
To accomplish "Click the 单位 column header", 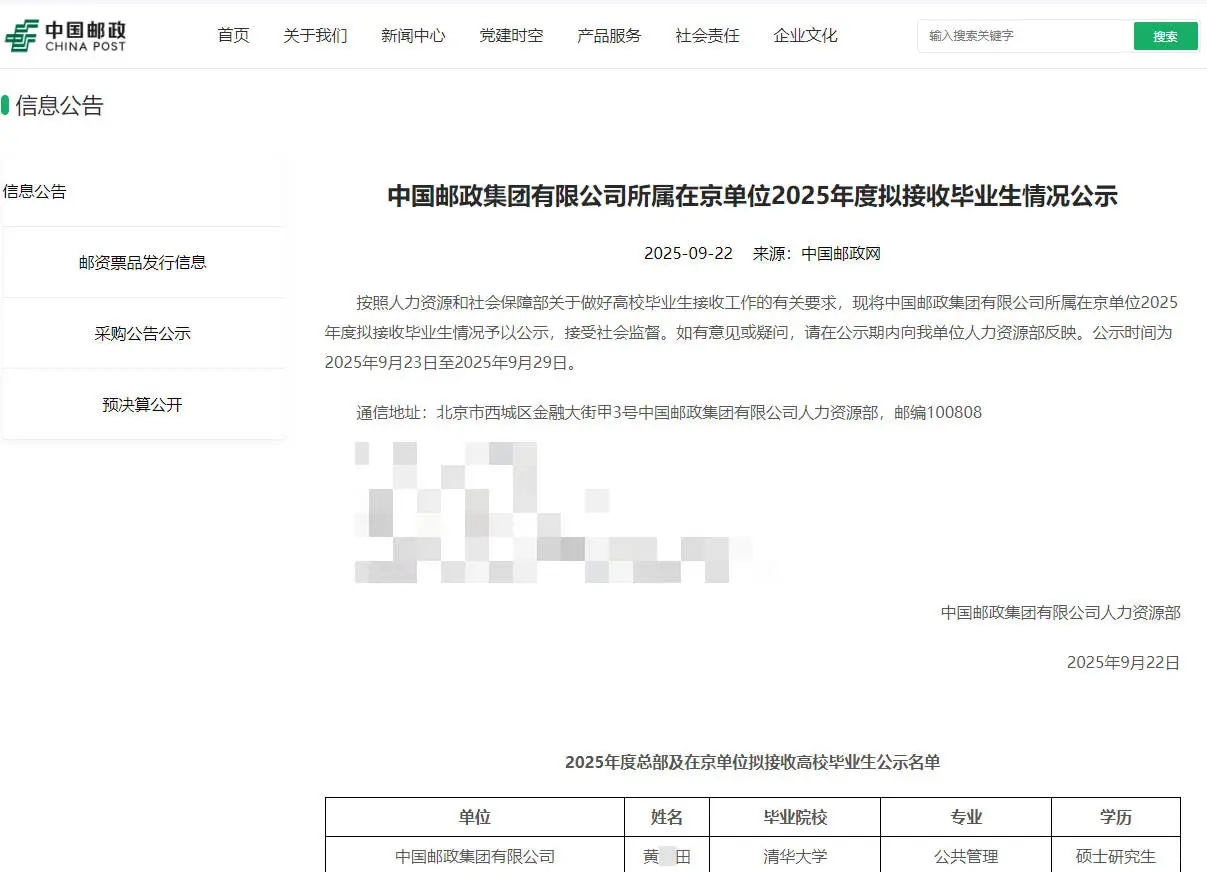I will (x=475, y=817).
